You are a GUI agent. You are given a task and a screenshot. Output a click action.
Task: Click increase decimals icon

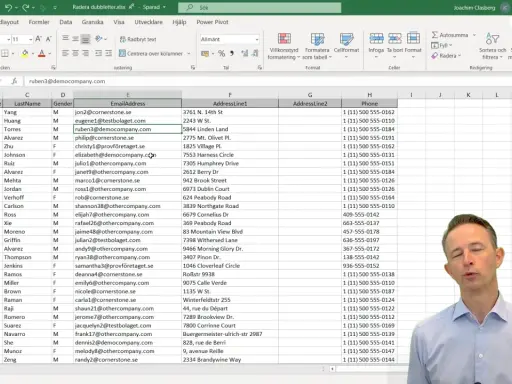[x=245, y=53]
